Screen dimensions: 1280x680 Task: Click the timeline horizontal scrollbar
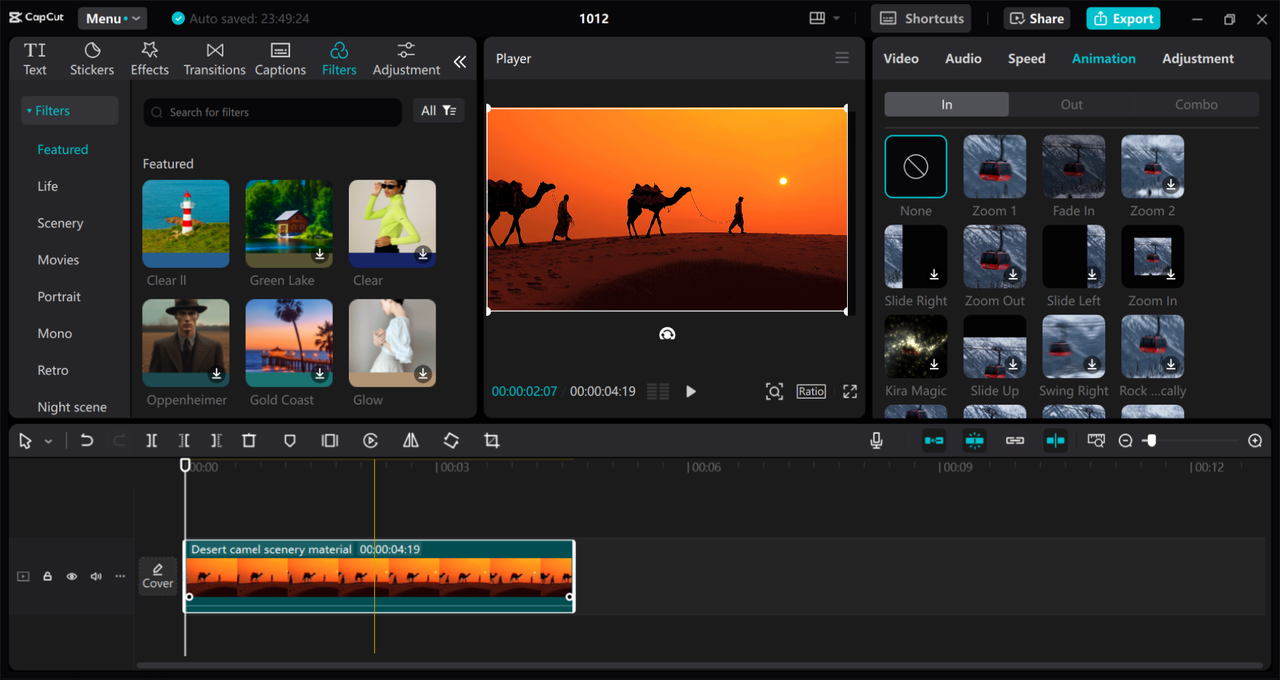click(700, 665)
